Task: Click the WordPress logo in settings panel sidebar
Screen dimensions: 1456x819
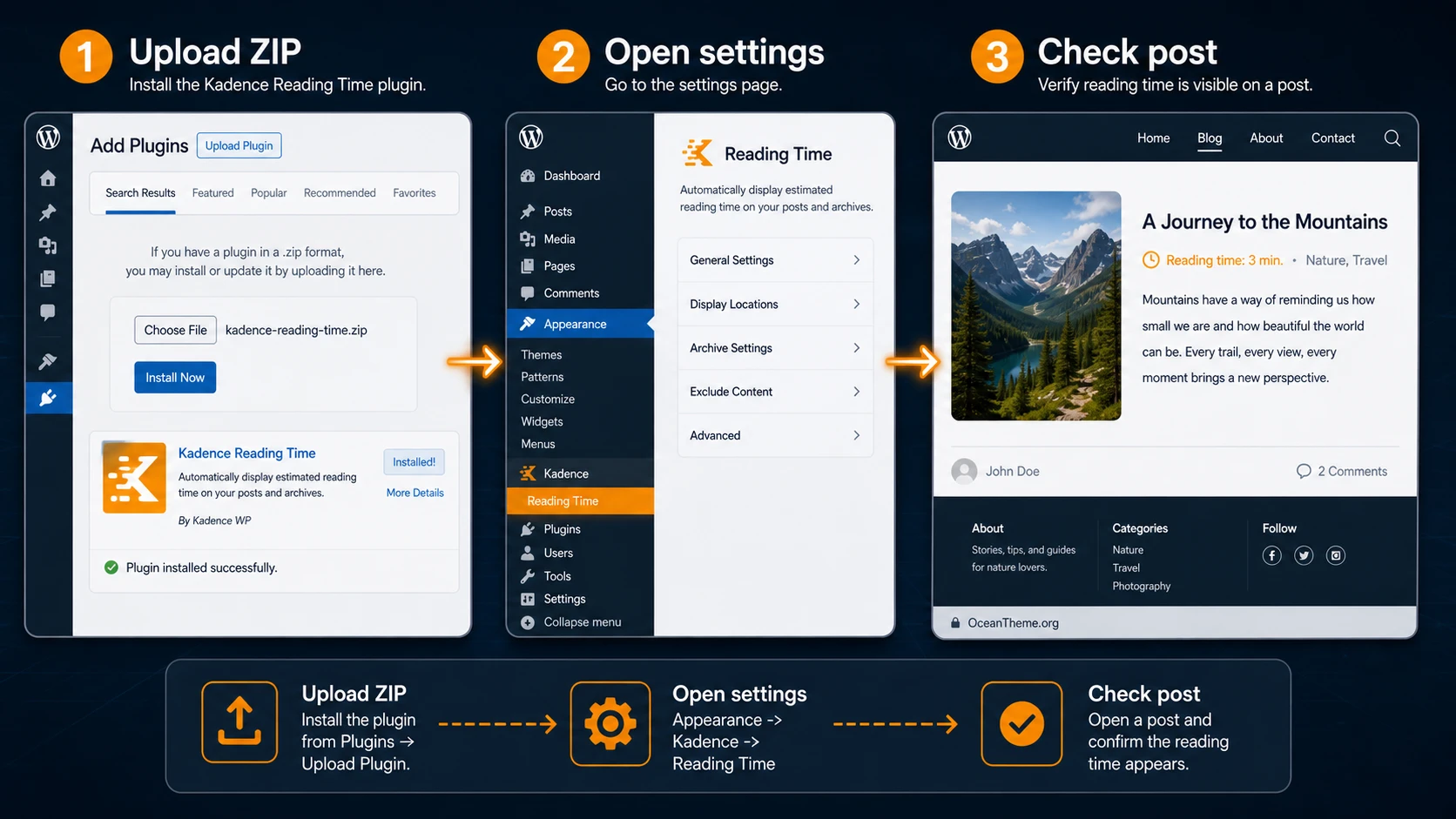Action: (531, 137)
